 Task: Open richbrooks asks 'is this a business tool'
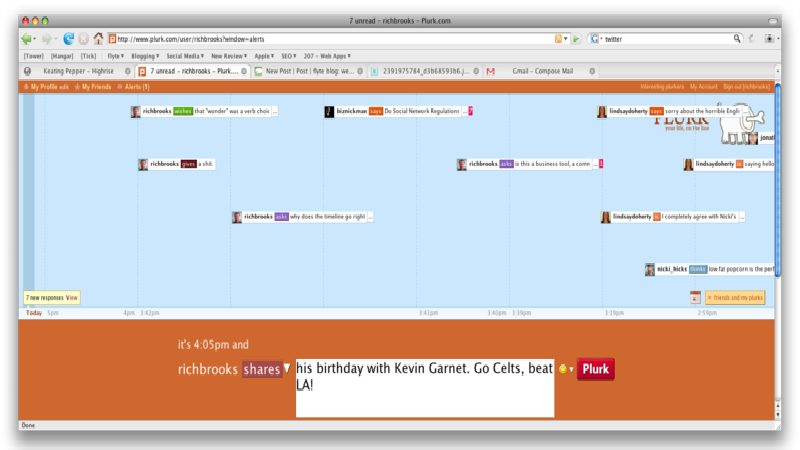(530, 164)
